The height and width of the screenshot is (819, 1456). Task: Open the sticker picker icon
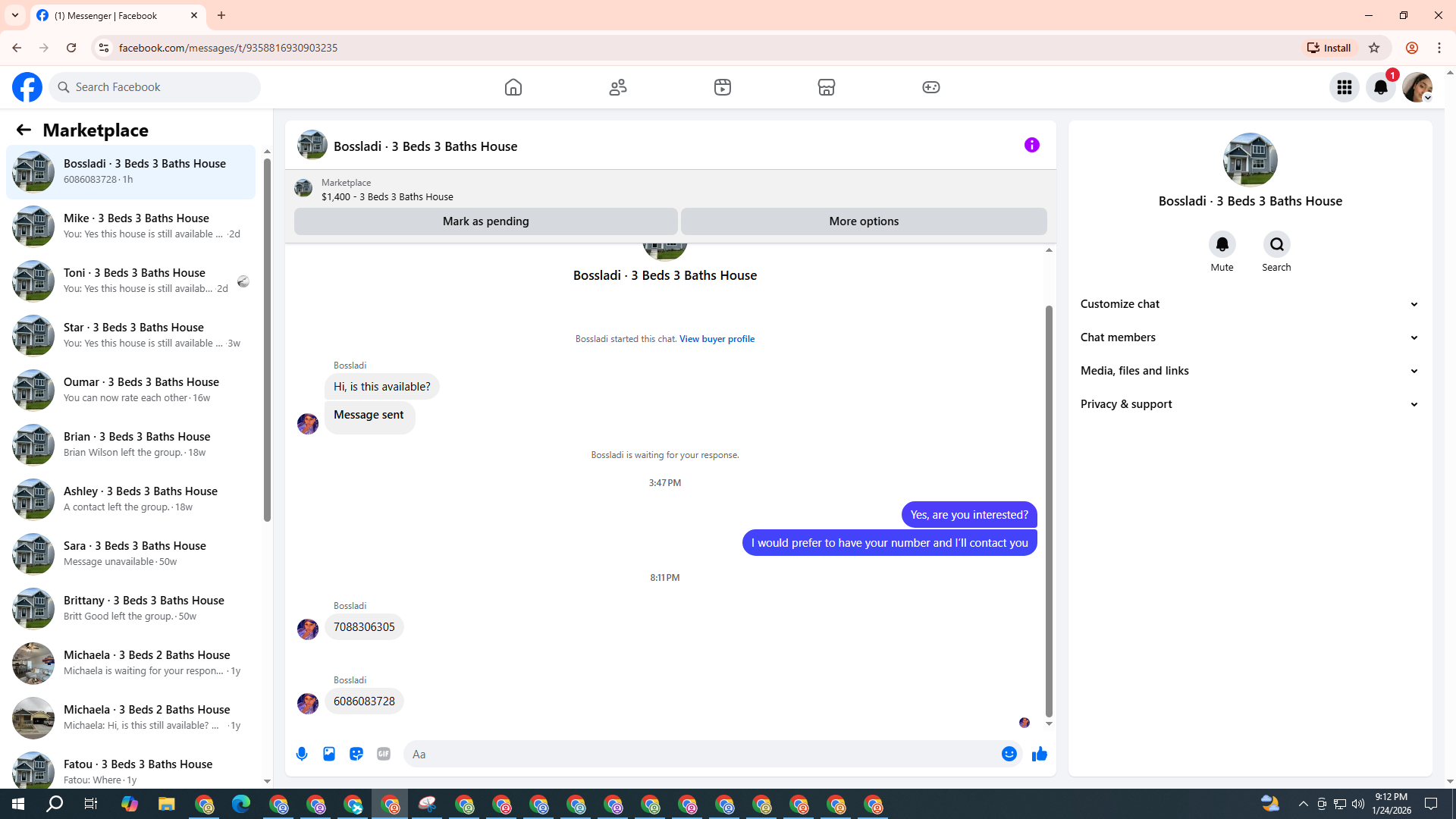pos(356,754)
